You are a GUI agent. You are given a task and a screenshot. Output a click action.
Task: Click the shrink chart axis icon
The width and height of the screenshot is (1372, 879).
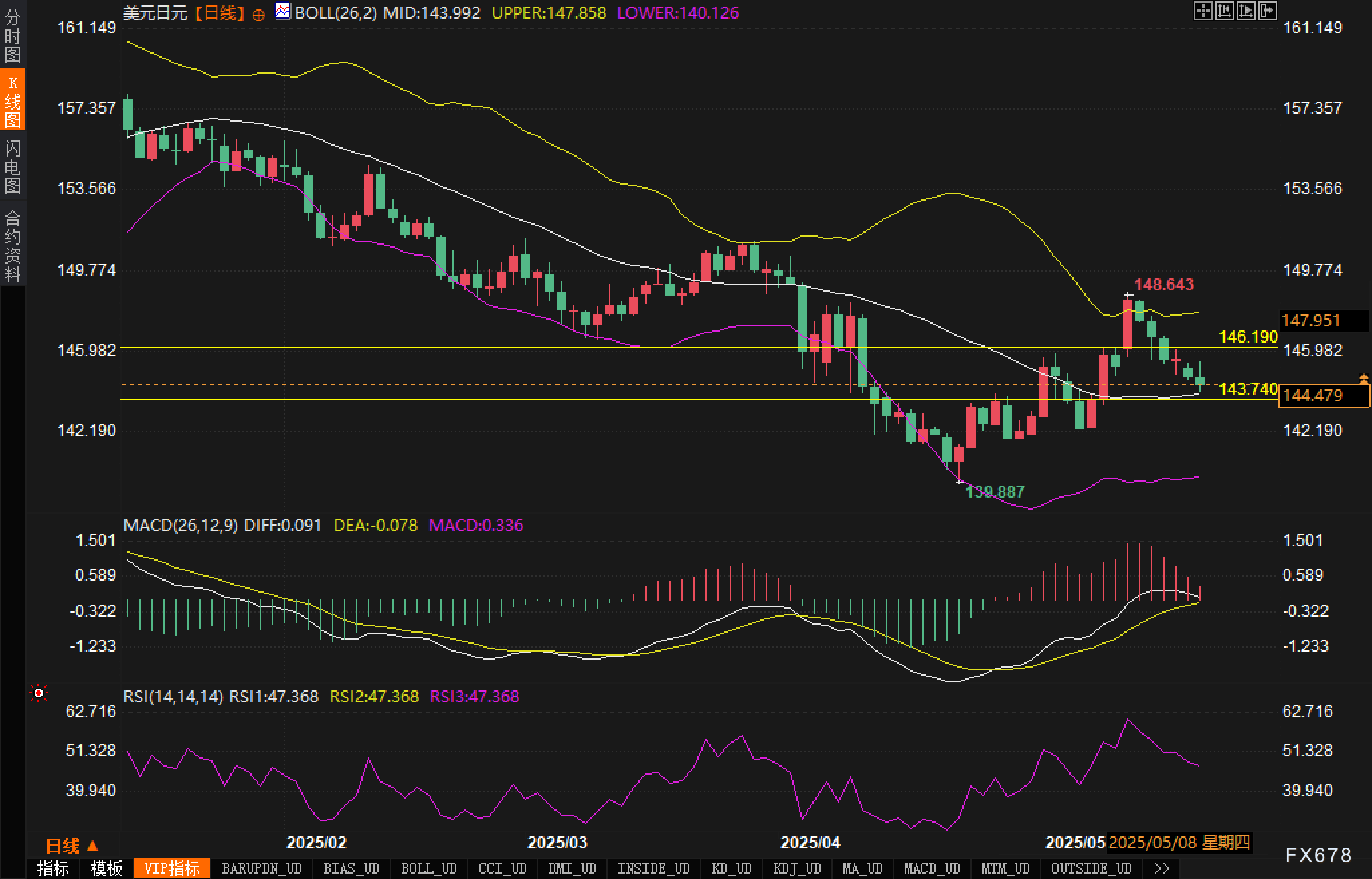1224,11
